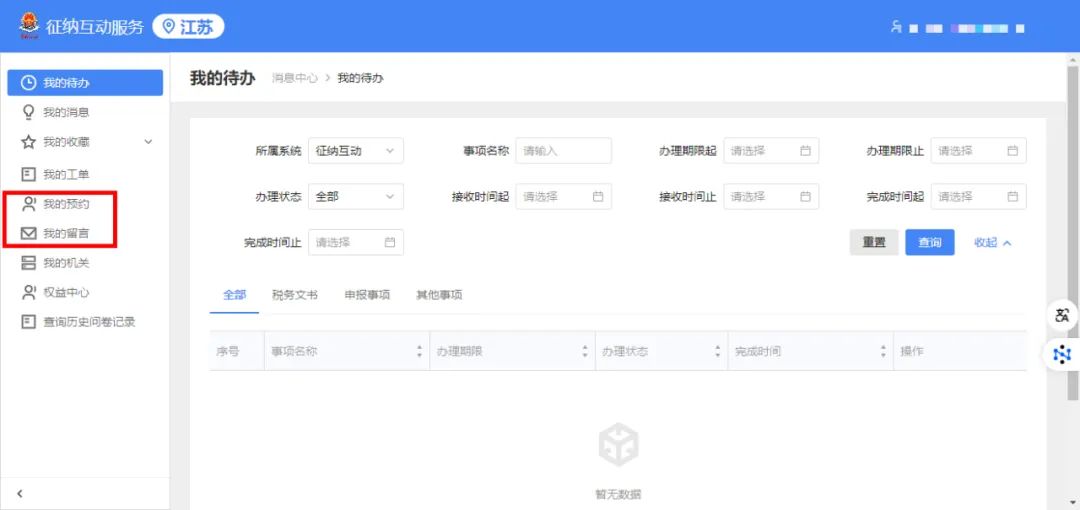The width and height of the screenshot is (1080, 510).
Task: Open 我的留言 in the sidebar
Action: (x=66, y=233)
